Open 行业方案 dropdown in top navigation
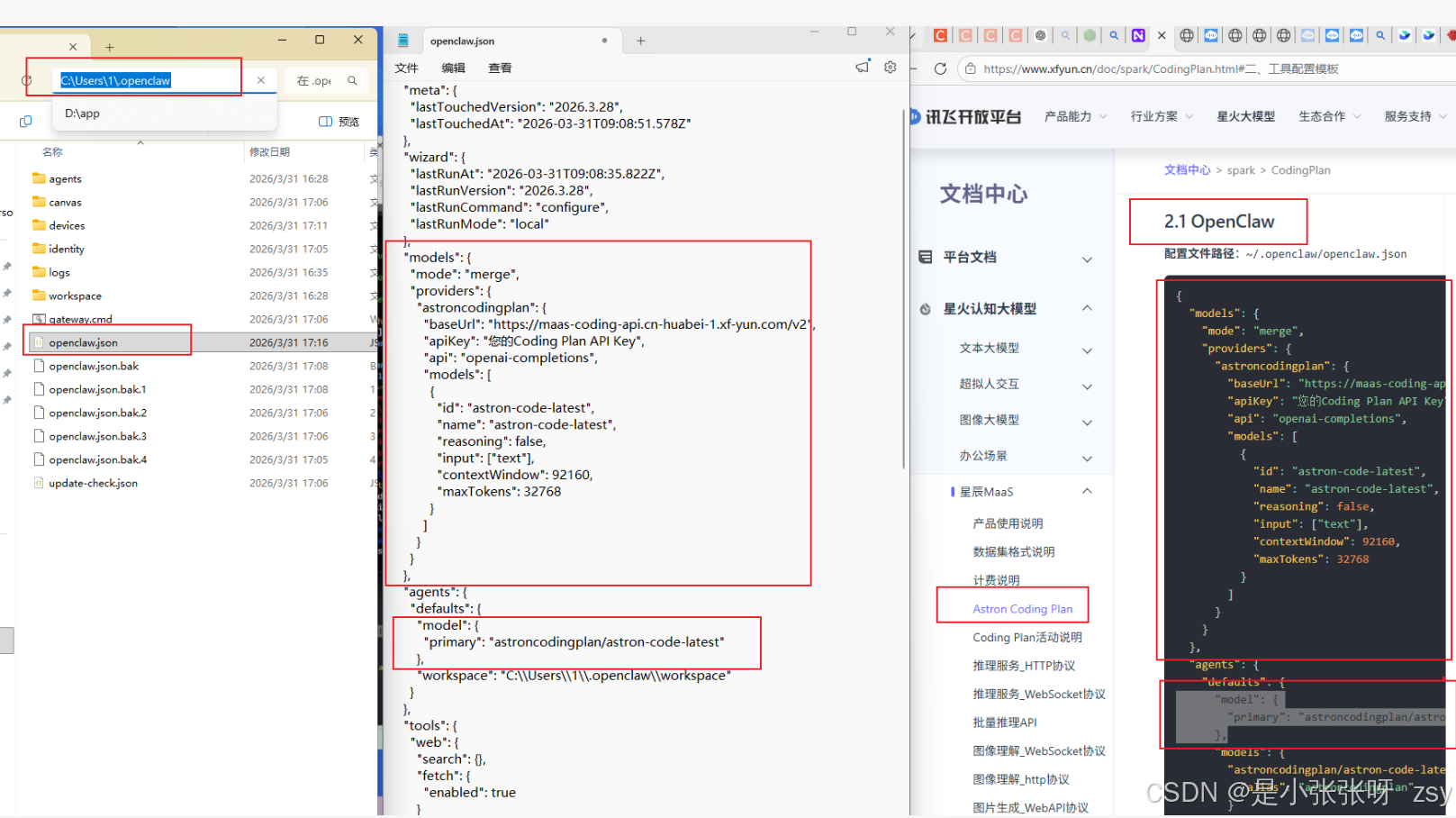1456x818 pixels. click(x=1162, y=116)
